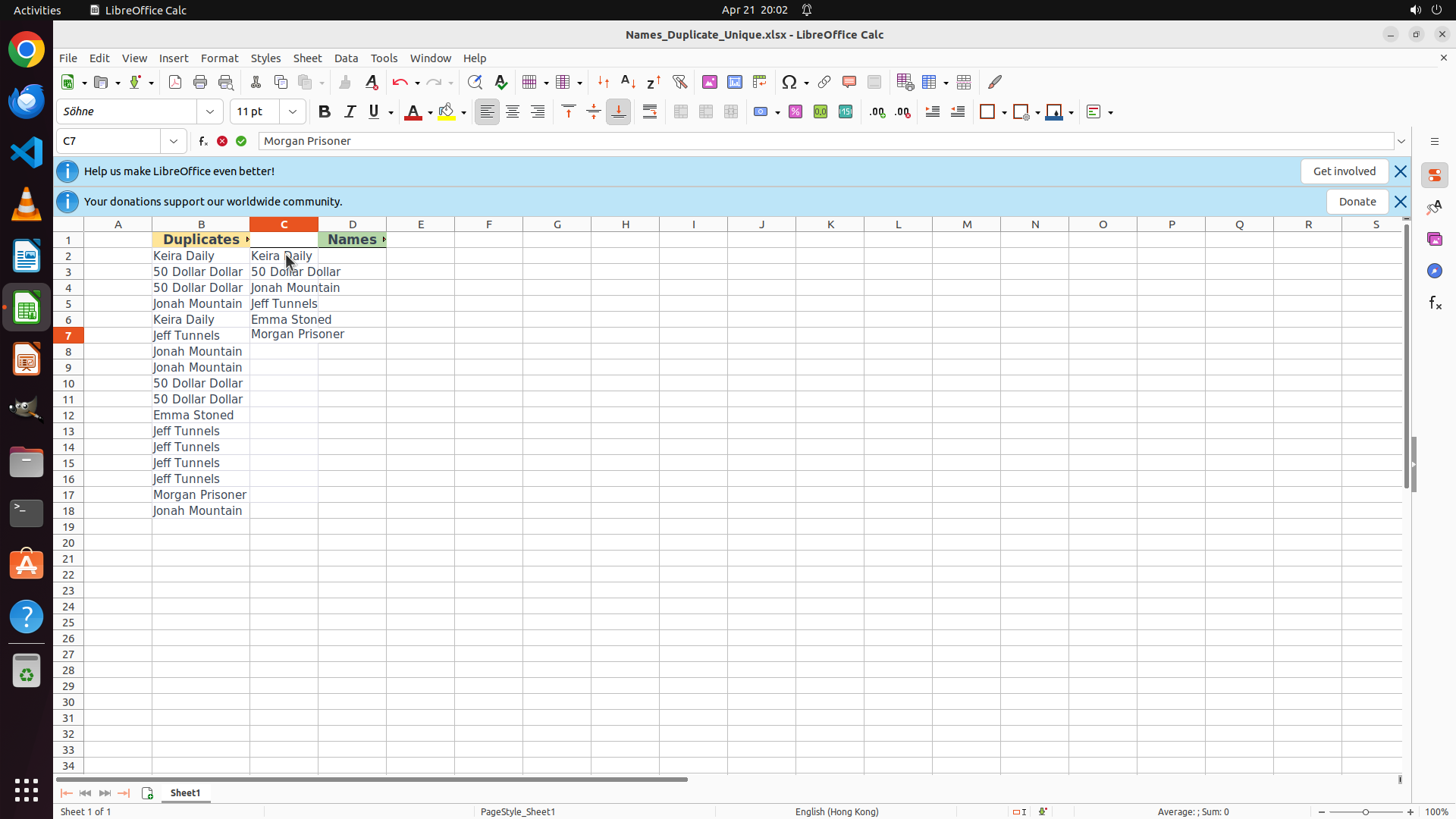
Task: Apply the yellow background color swatch
Action: pos(447,112)
